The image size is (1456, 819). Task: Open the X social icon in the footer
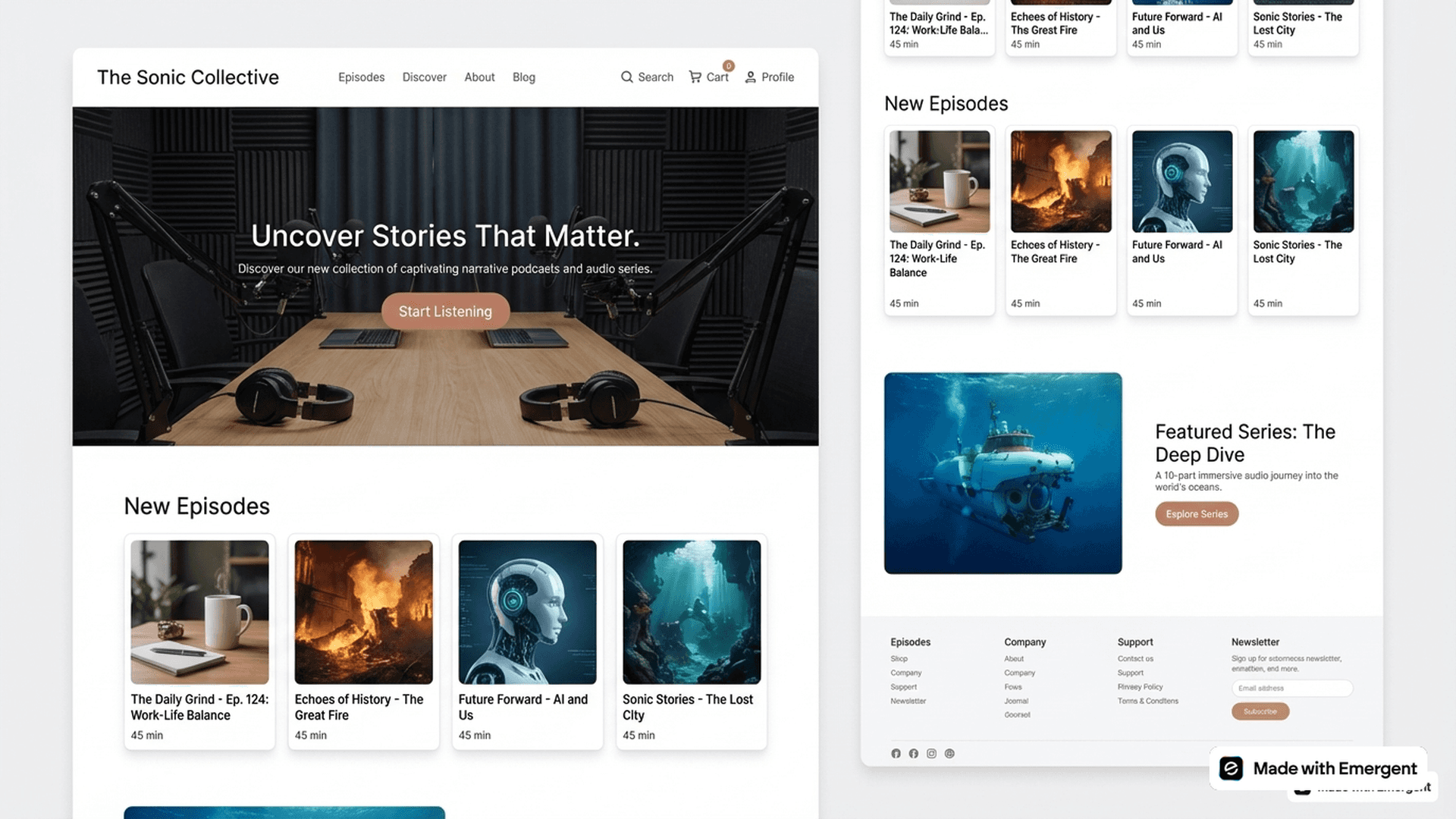(x=896, y=753)
